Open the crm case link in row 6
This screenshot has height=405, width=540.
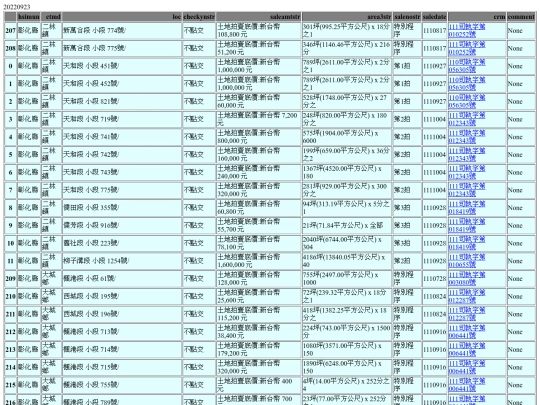[x=467, y=172]
